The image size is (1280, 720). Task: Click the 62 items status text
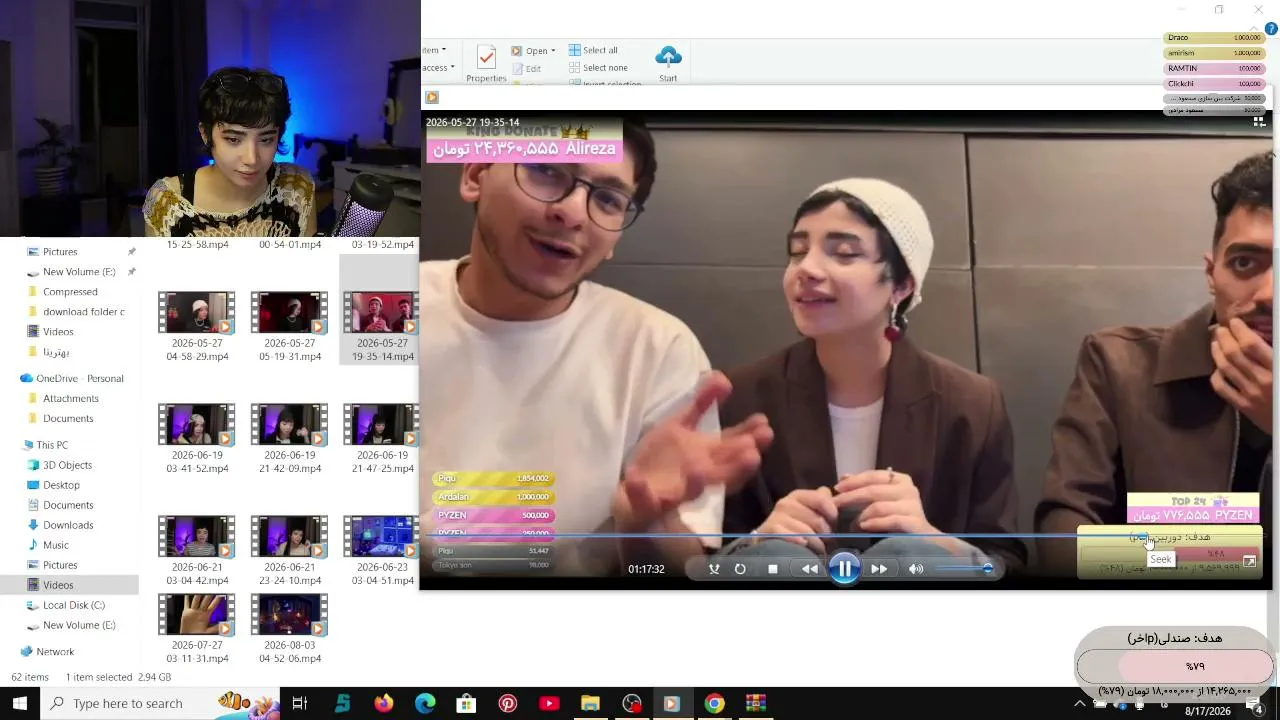[x=30, y=677]
